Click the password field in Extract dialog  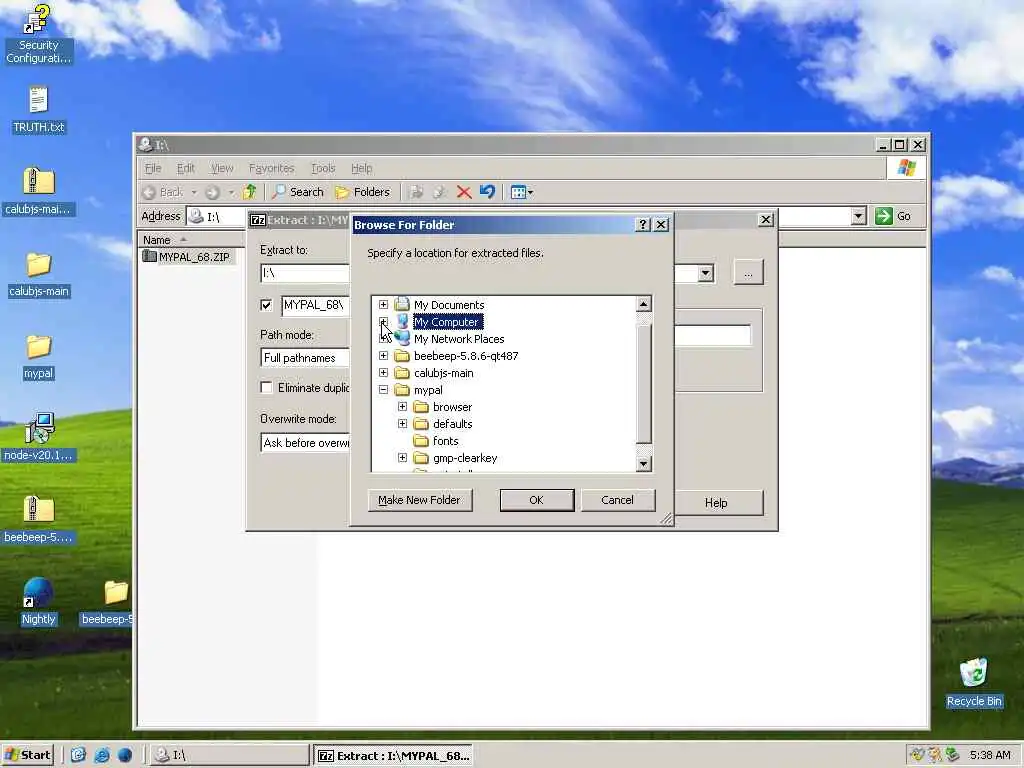712,335
